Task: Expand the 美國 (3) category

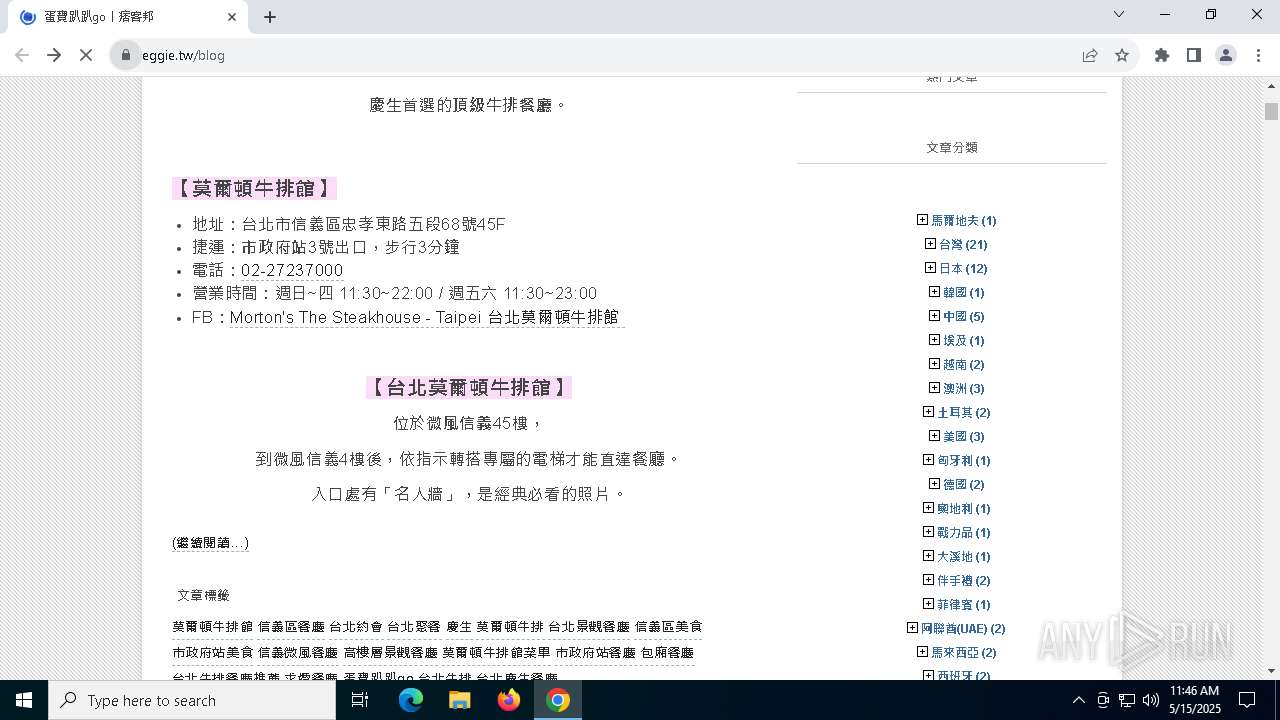Action: point(934,436)
